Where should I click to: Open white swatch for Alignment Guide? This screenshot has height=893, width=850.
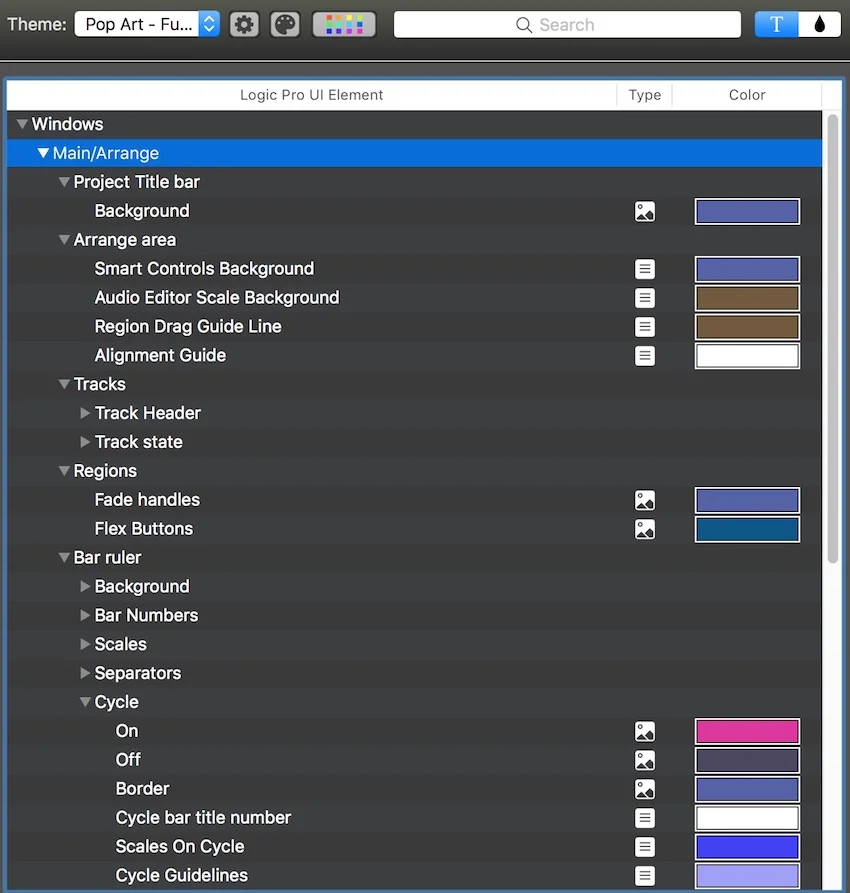[747, 356]
